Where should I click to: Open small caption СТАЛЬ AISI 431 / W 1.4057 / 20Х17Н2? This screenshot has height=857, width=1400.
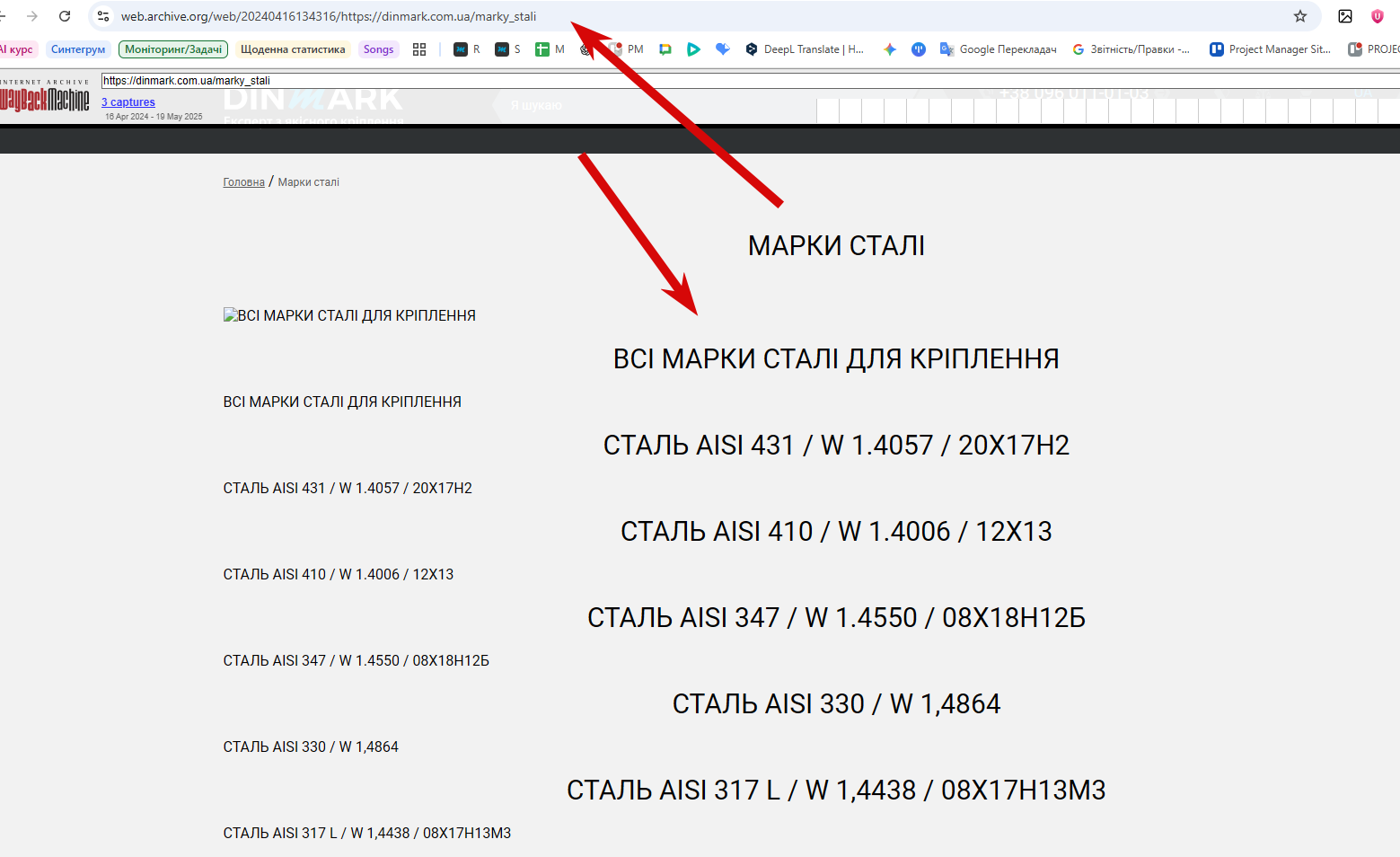[348, 488]
